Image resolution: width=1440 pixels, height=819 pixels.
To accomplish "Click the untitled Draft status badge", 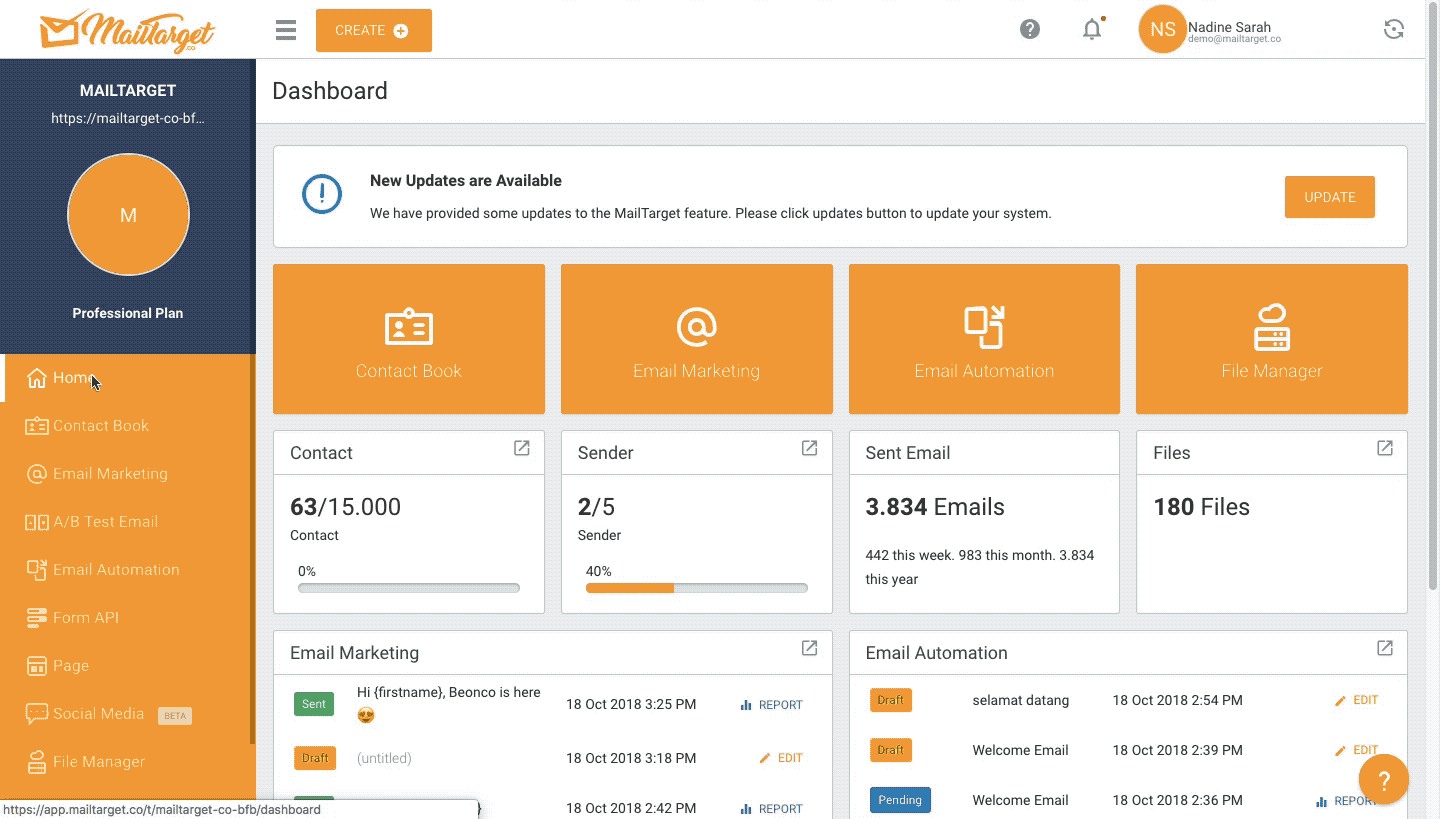I will (x=315, y=758).
